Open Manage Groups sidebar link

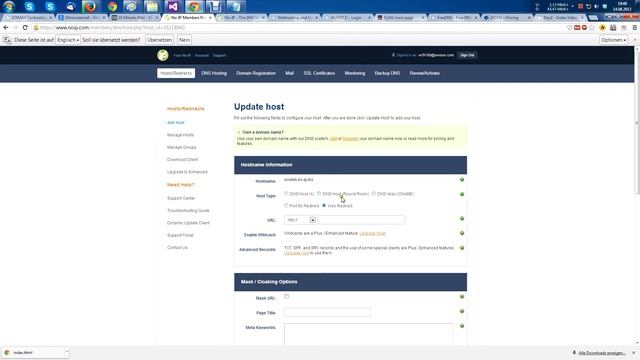coord(182,147)
